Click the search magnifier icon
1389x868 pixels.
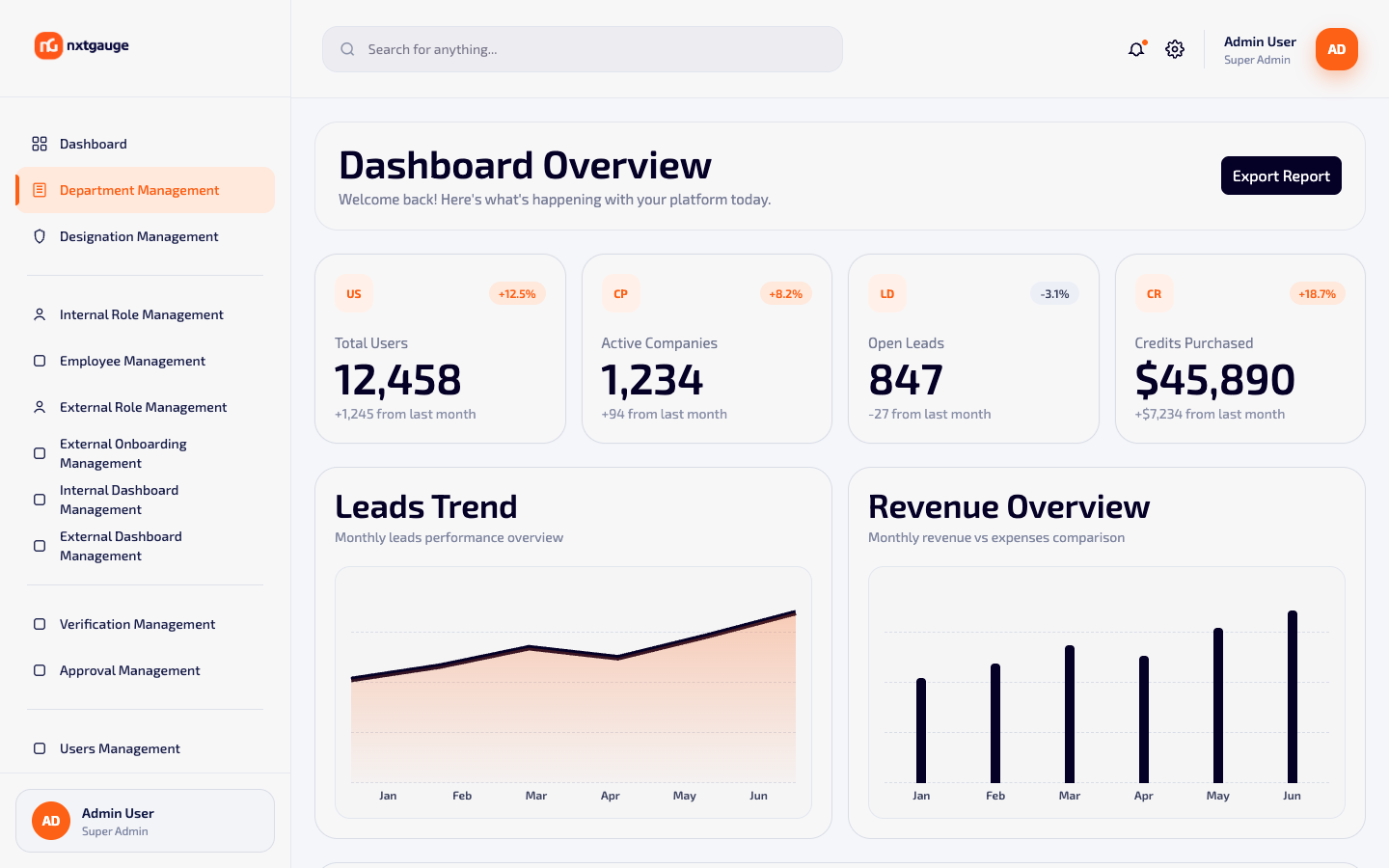pyautogui.click(x=347, y=49)
